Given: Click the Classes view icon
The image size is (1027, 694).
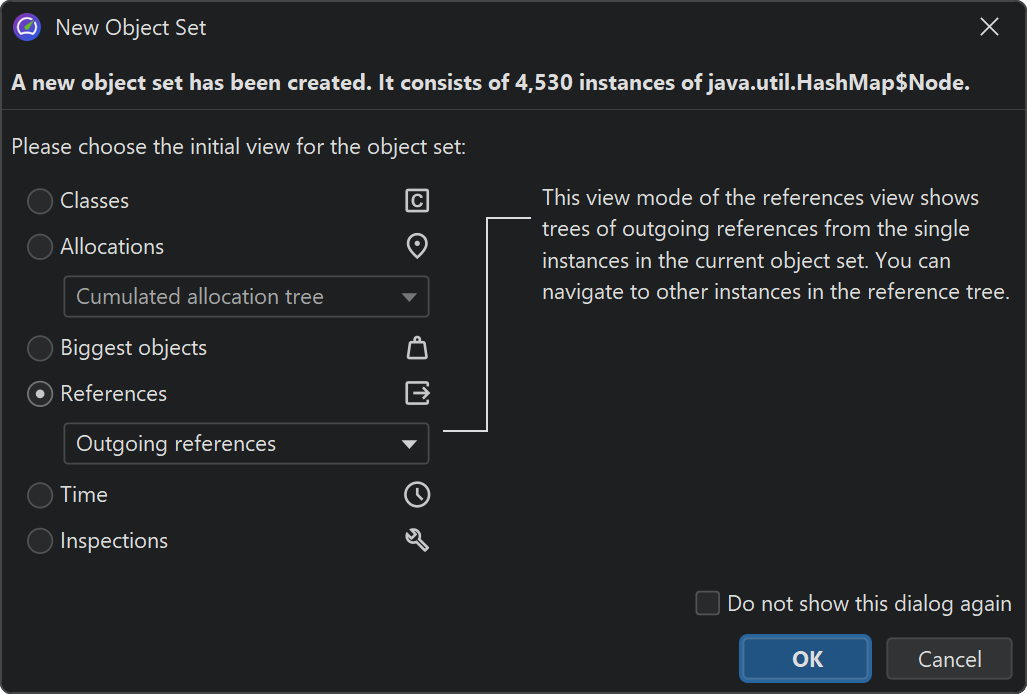Looking at the screenshot, I should tap(417, 201).
